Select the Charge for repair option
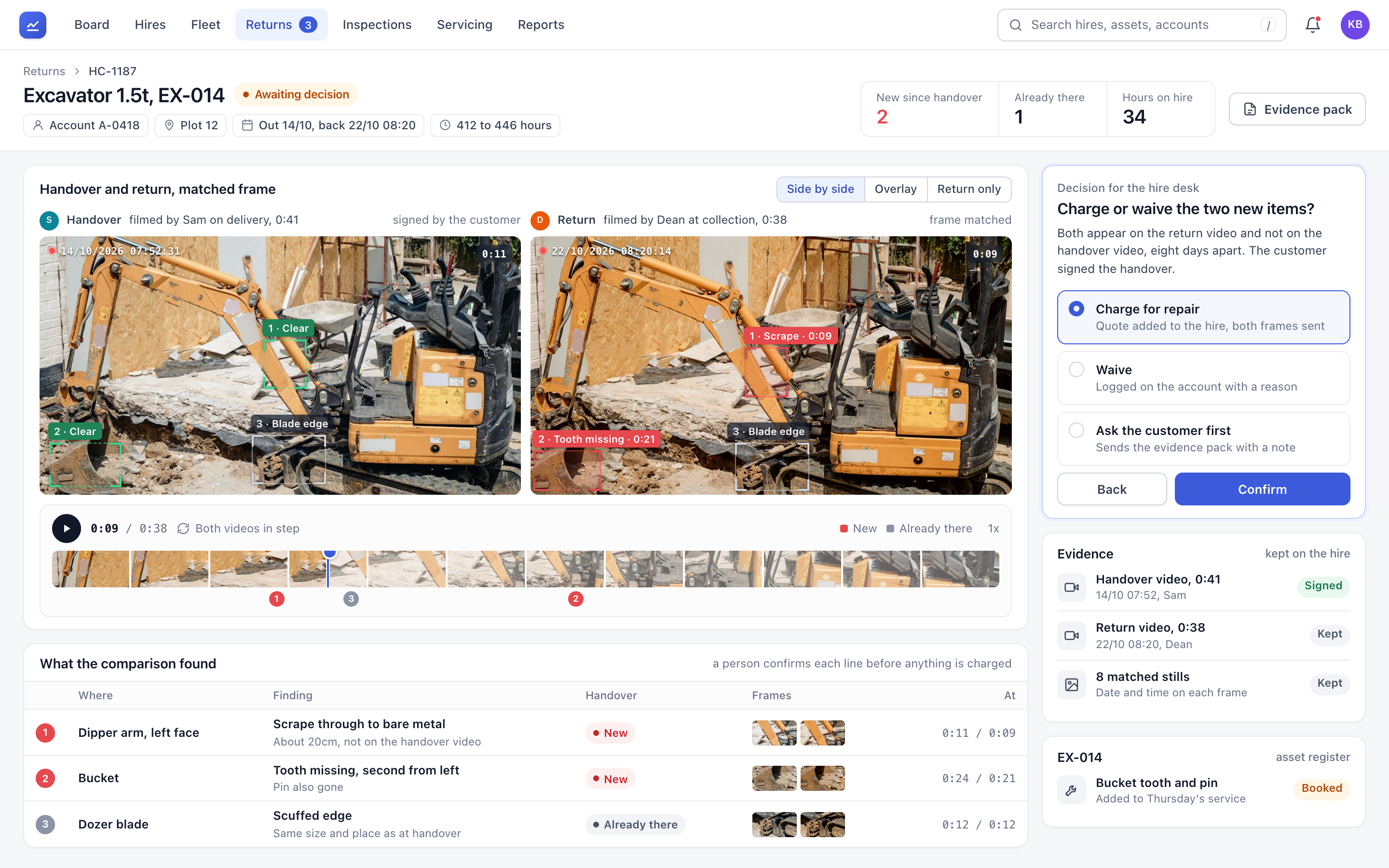The width and height of the screenshot is (1389, 868). (x=1203, y=317)
